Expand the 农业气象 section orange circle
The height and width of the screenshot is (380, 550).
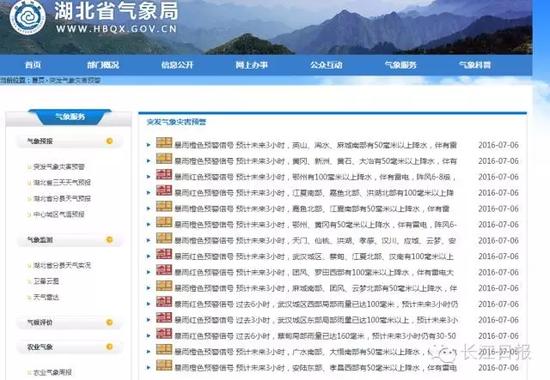tap(109, 347)
